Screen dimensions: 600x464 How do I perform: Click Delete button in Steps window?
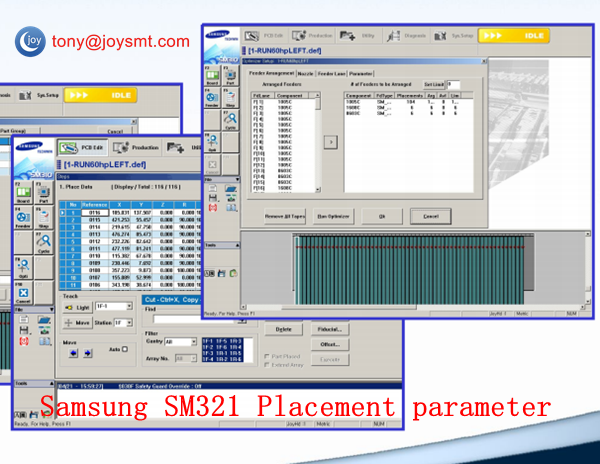click(284, 329)
